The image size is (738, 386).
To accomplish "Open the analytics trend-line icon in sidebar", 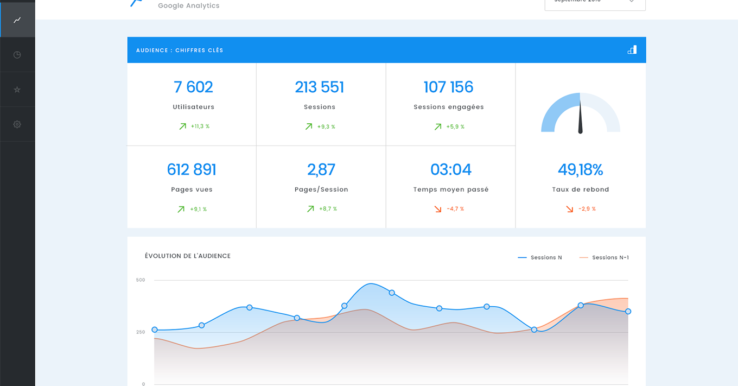I will coord(17,20).
